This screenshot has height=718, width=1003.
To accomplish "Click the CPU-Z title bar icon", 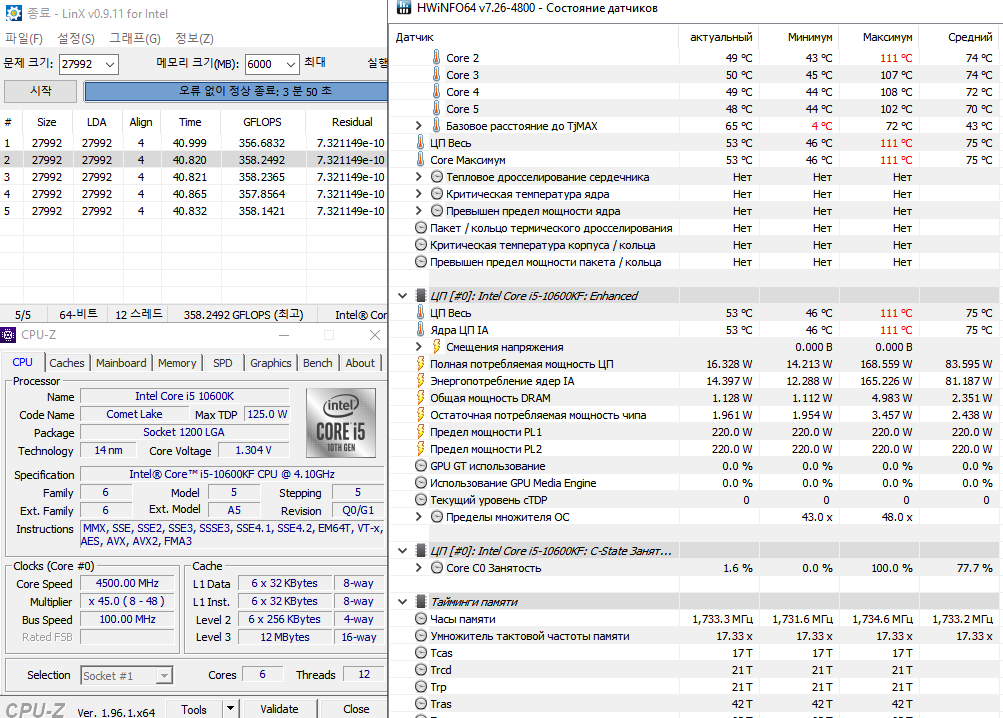I will pos(8,335).
